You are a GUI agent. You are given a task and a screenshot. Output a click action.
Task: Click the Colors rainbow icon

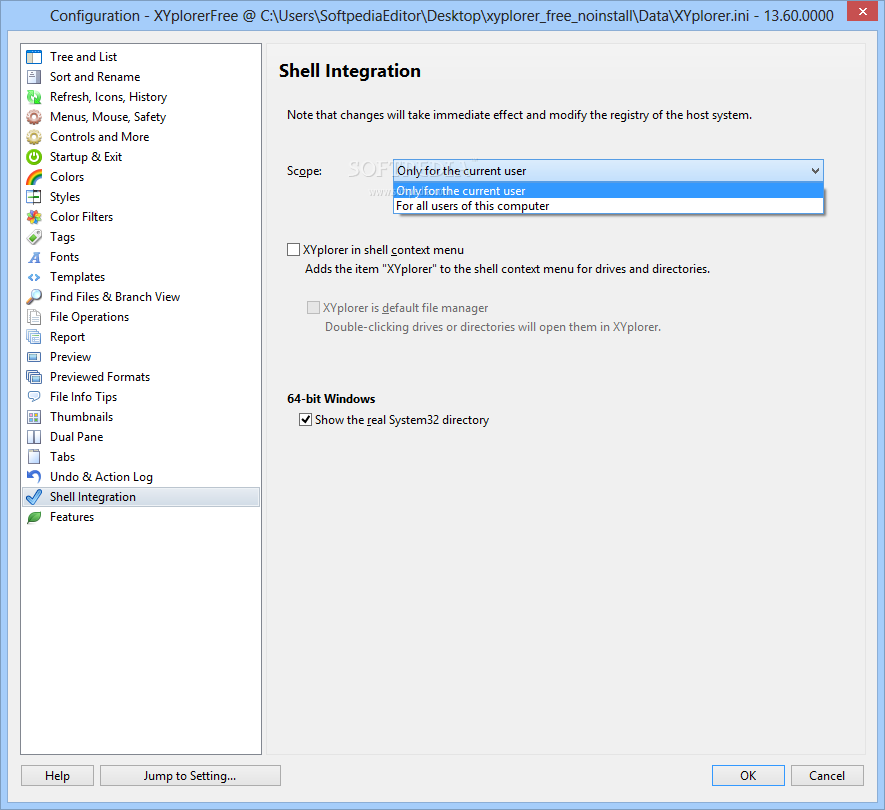pos(34,177)
